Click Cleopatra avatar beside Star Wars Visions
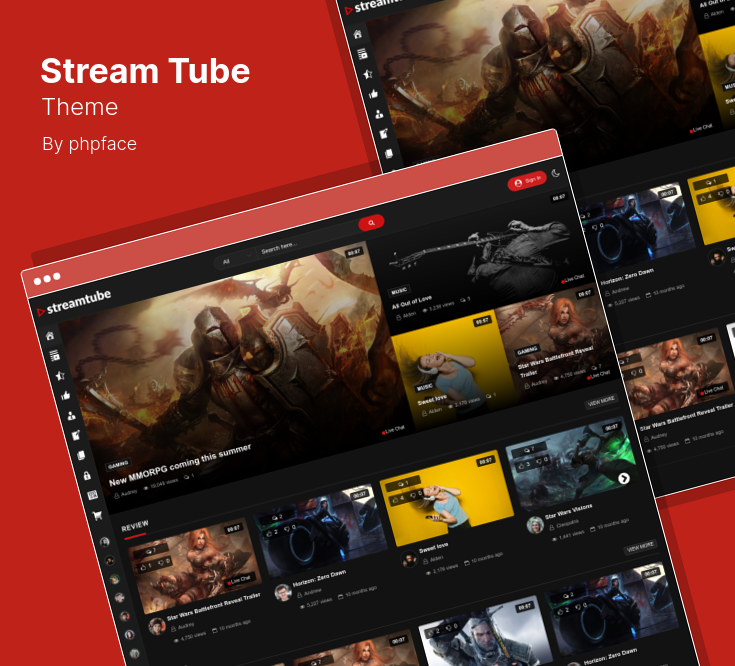This screenshot has width=735, height=666. tap(535, 525)
